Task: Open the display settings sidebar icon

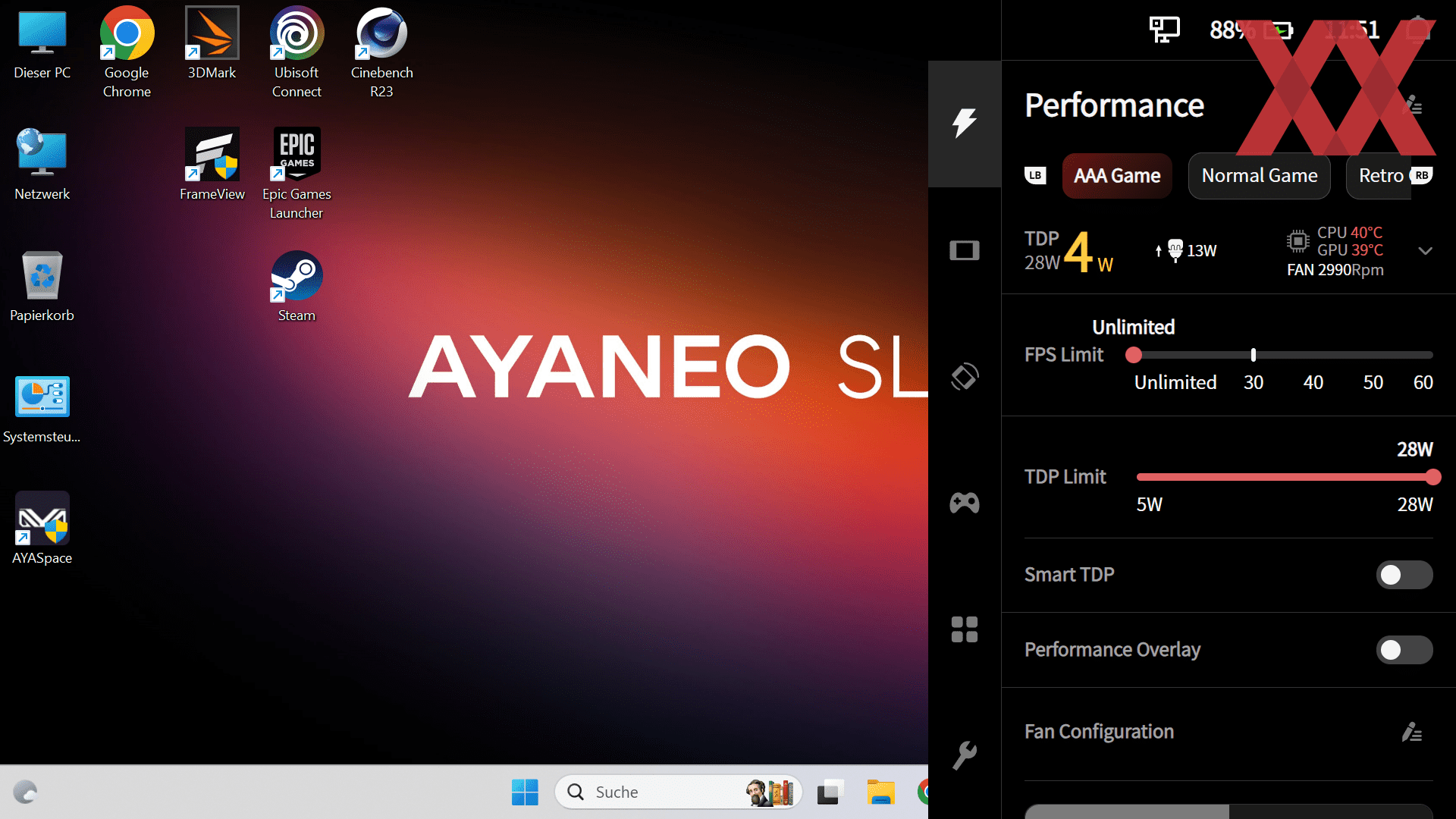Action: coord(965,250)
